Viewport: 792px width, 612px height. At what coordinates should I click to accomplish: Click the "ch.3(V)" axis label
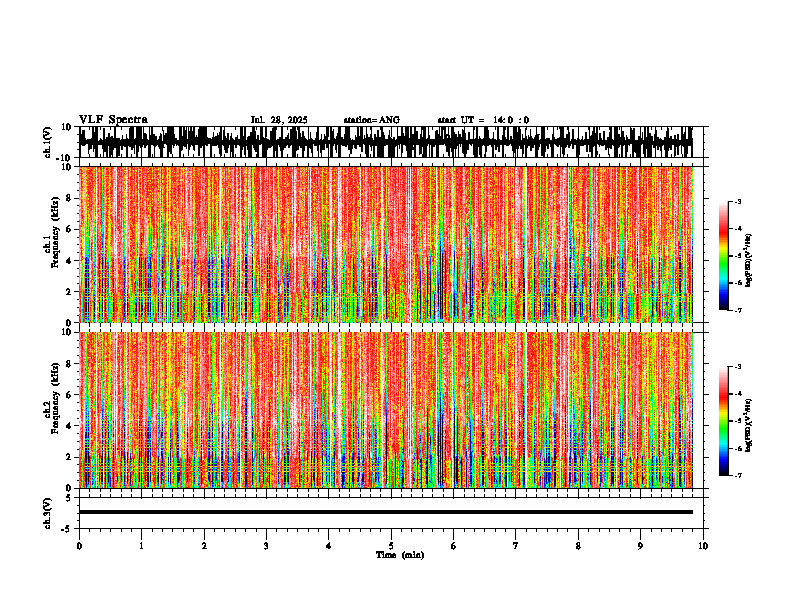pyautogui.click(x=48, y=514)
